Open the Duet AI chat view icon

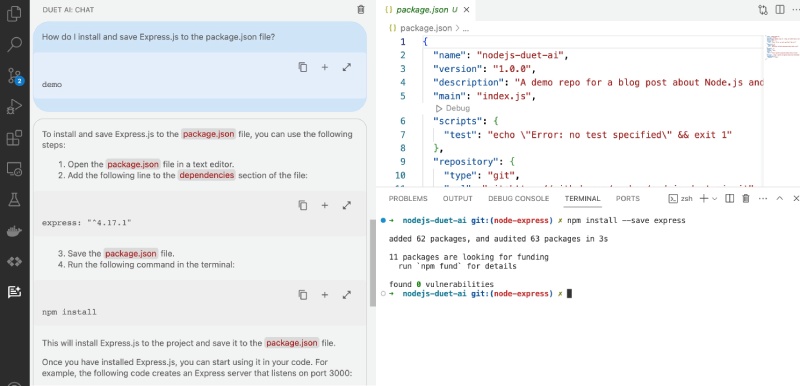pos(14,292)
